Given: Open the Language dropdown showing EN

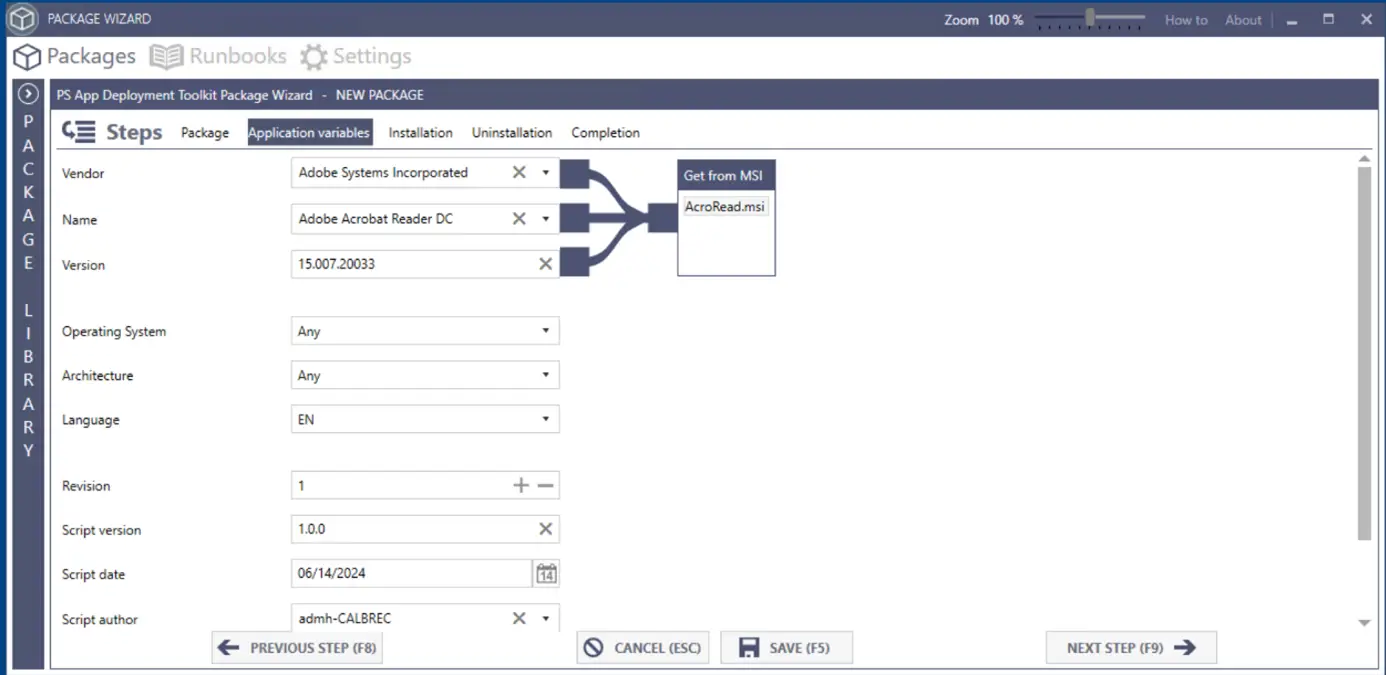Looking at the screenshot, I should tap(425, 419).
